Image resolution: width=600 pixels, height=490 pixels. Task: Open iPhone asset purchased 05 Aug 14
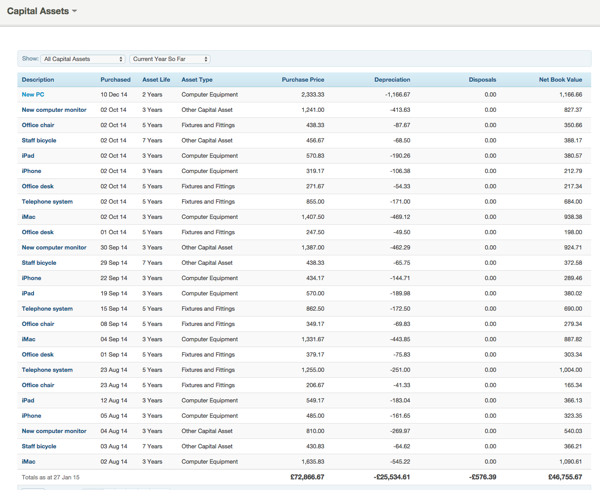[x=32, y=415]
